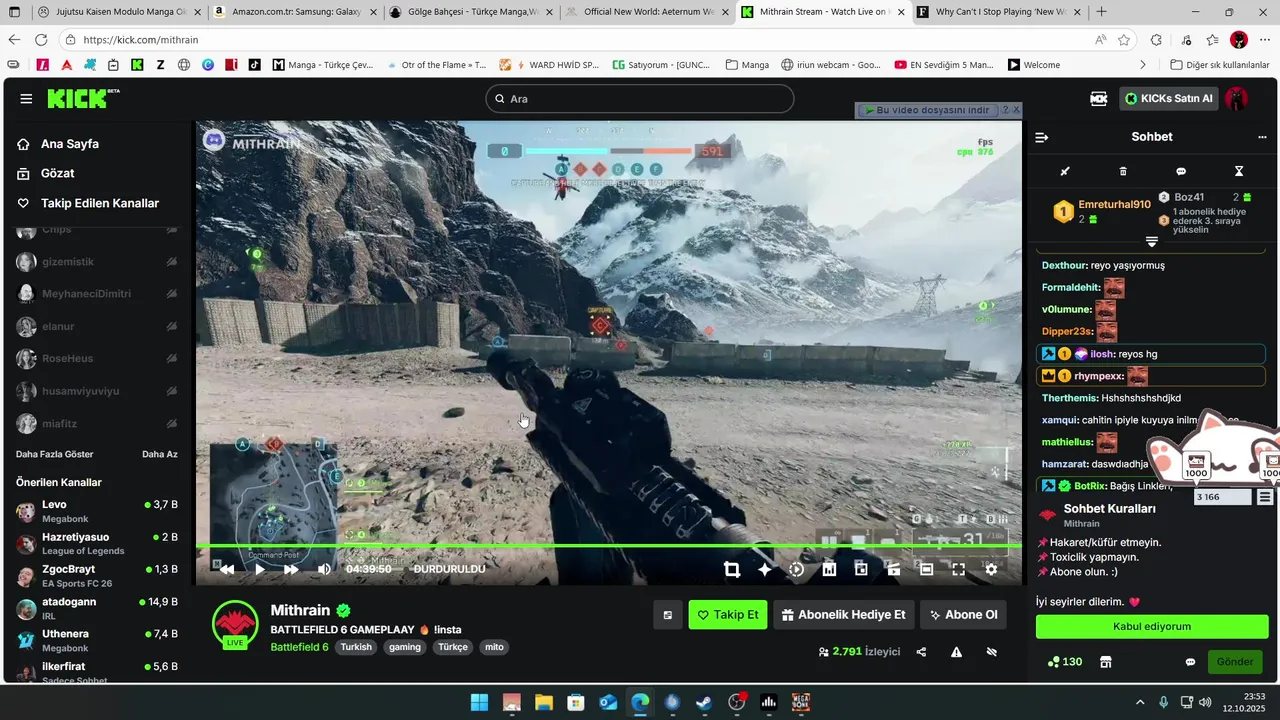The image size is (1280, 720).
Task: Fast forward the stream video
Action: click(291, 569)
